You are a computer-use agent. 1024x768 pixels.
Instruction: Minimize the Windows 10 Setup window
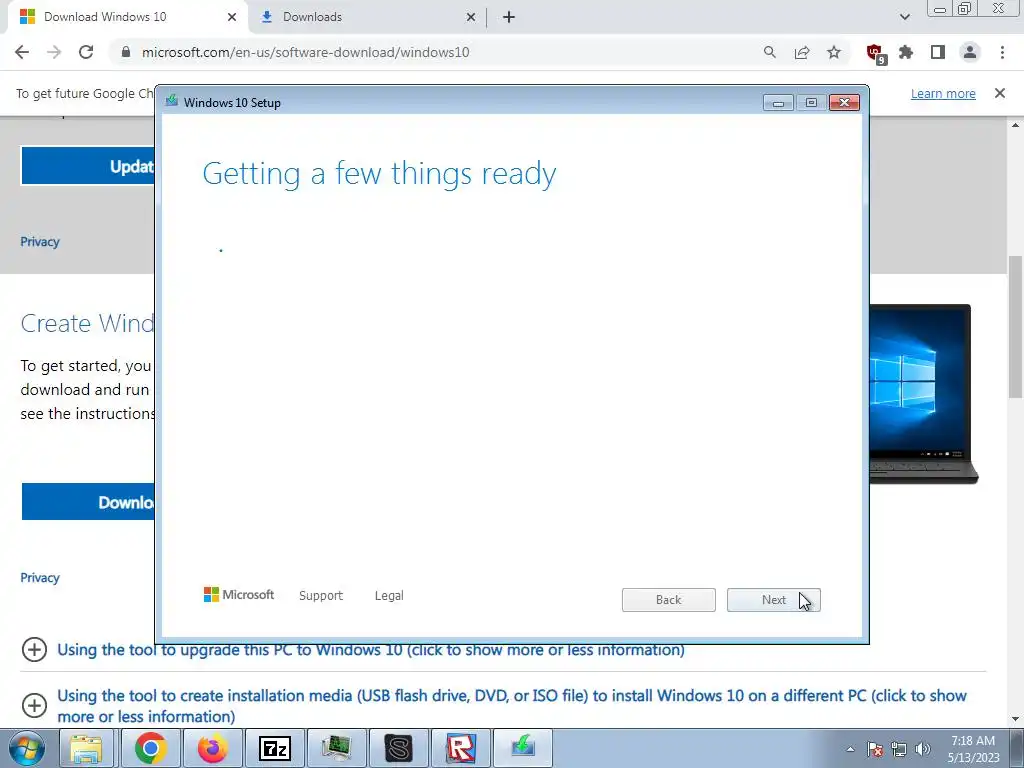click(778, 103)
